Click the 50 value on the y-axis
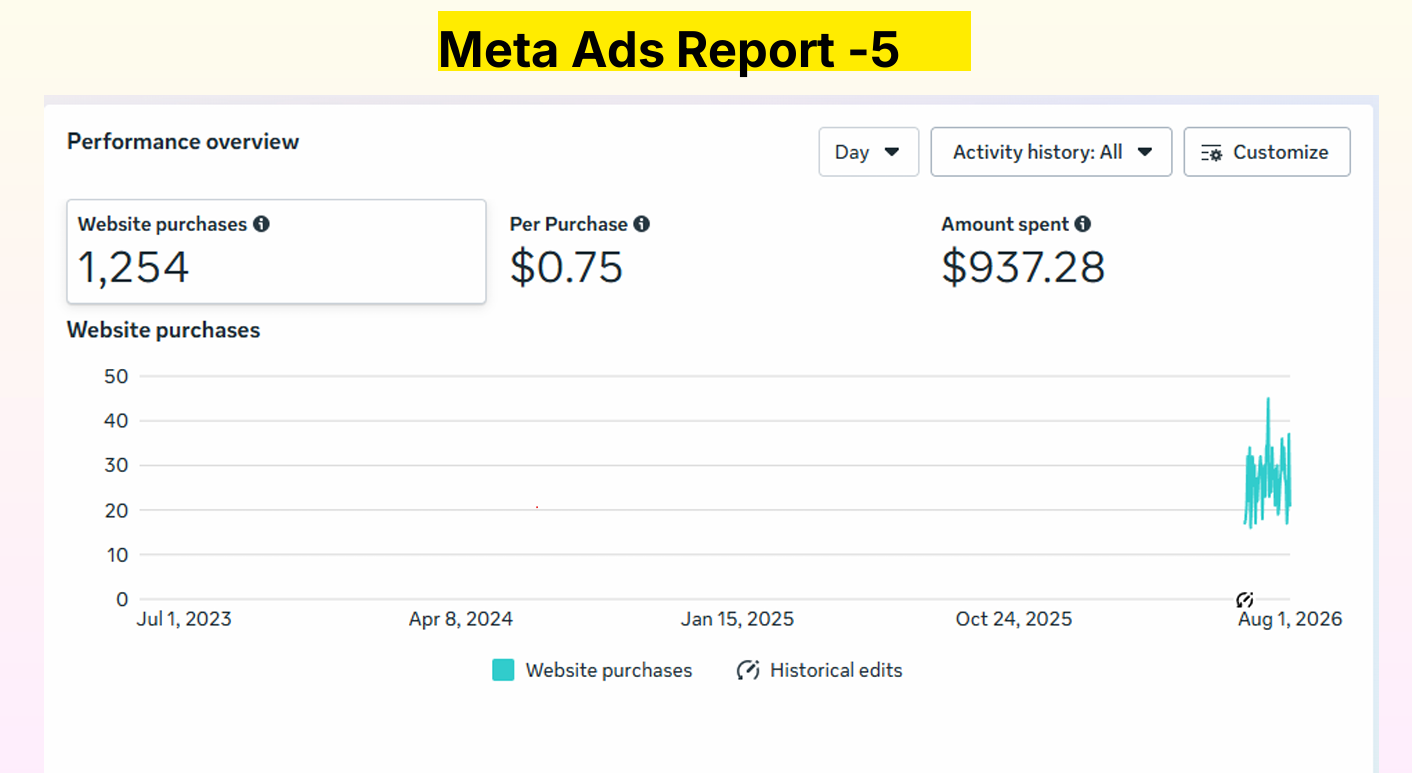1413x773 pixels. 116,376
